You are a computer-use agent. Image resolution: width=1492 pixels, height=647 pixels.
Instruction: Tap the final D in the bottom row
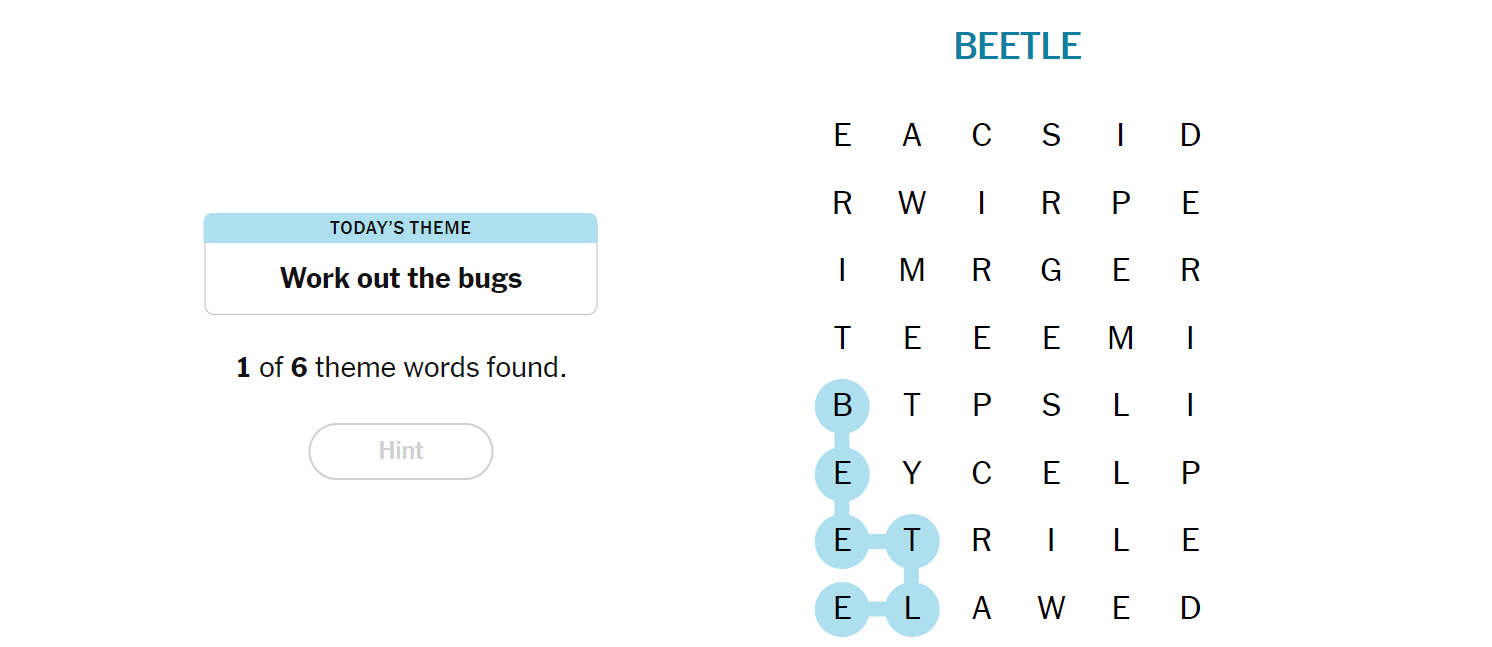(x=1191, y=607)
